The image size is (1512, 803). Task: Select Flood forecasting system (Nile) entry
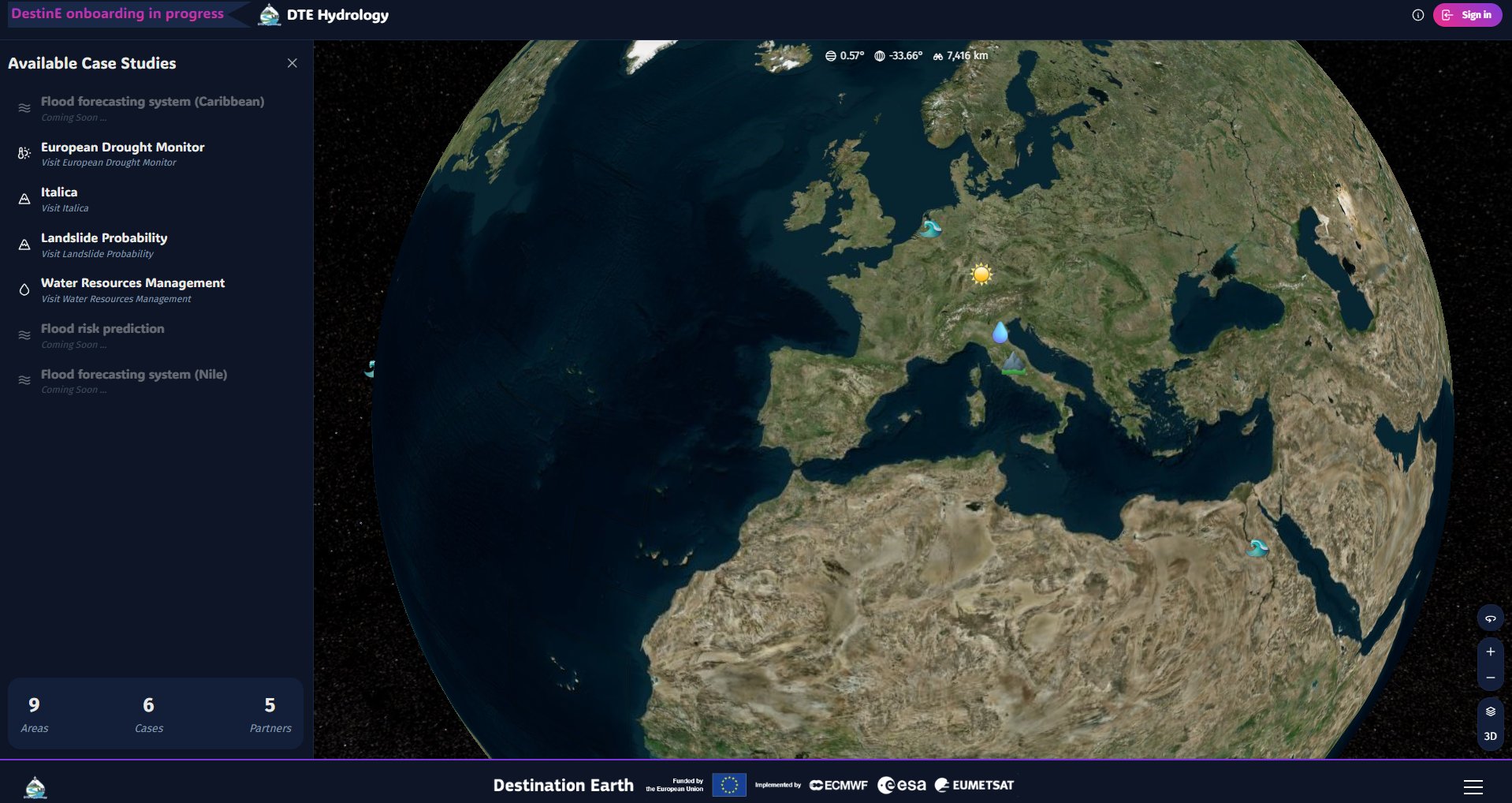coord(156,381)
